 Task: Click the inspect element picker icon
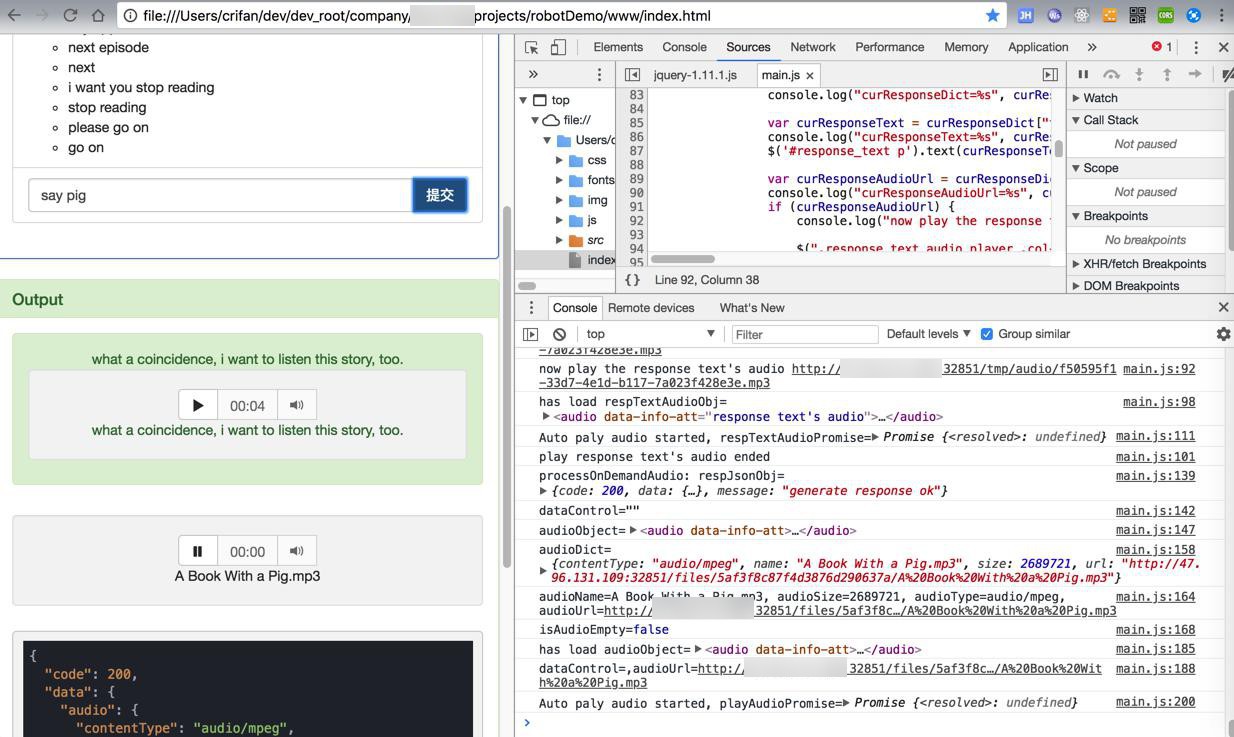[532, 47]
